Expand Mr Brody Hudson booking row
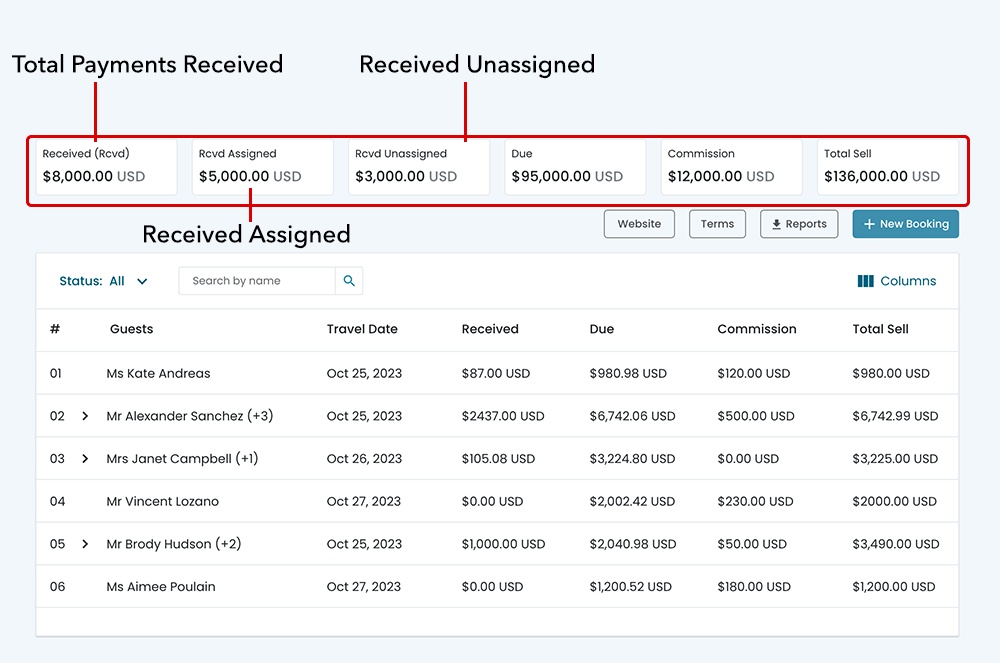 [x=85, y=544]
